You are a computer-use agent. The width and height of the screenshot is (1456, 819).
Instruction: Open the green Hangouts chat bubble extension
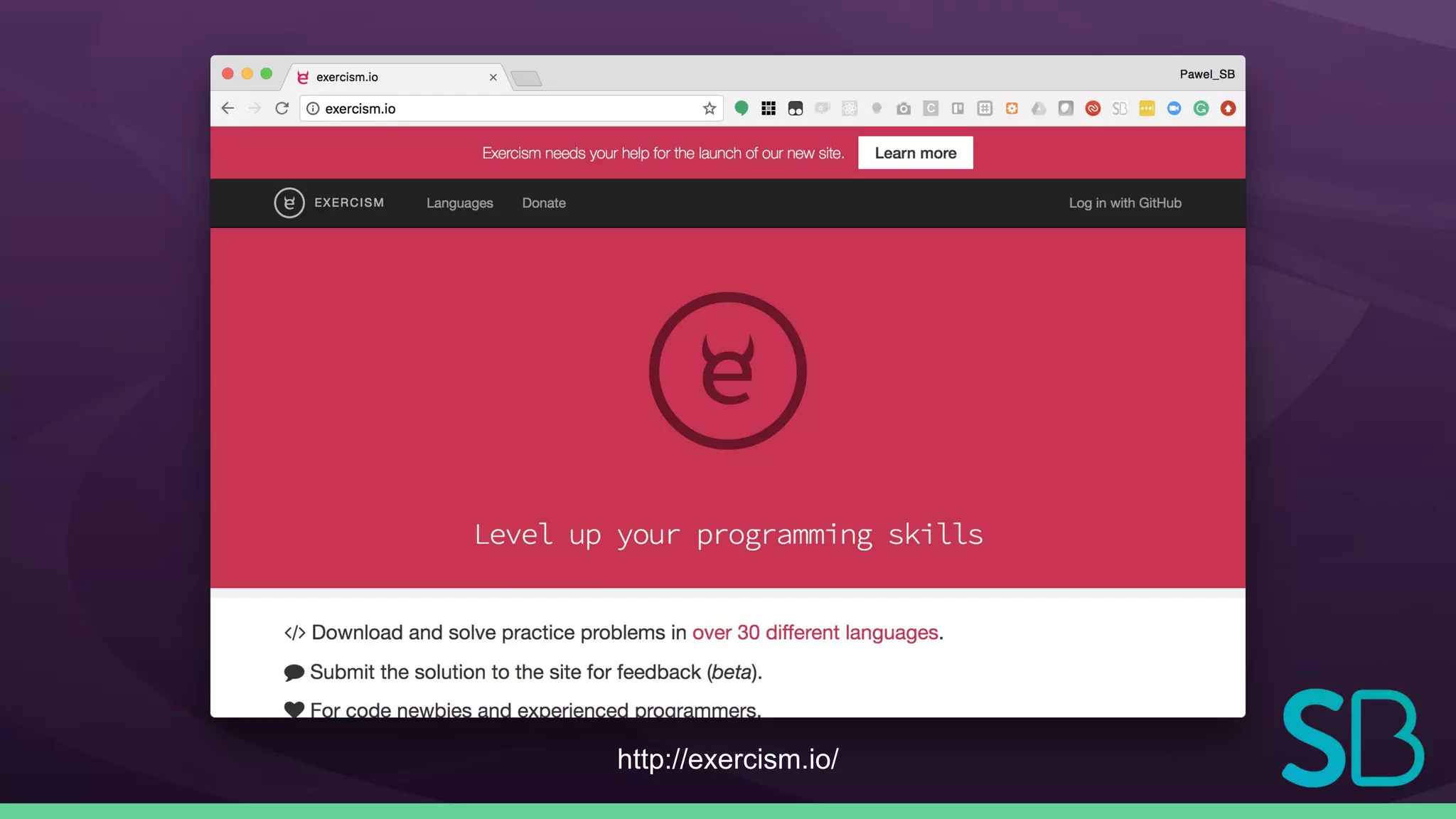pos(742,108)
